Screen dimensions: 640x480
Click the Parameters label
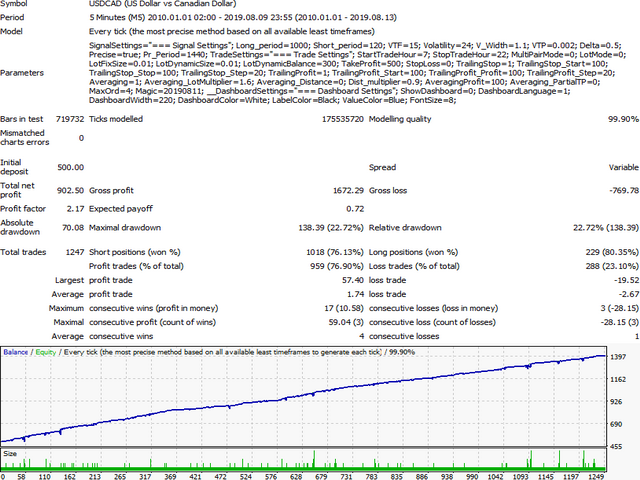22,73
